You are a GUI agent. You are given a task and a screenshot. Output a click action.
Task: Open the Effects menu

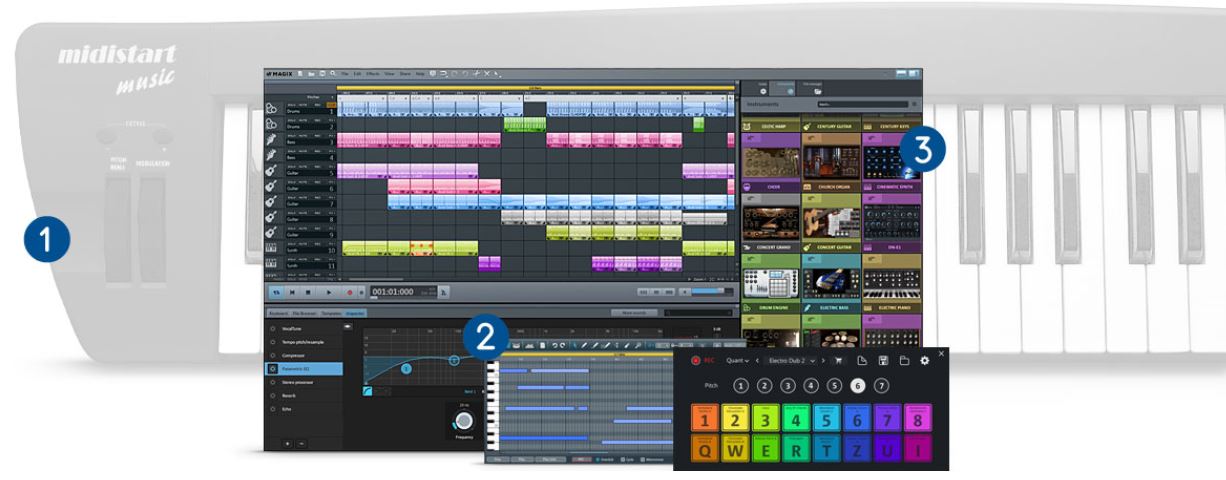coord(373,74)
